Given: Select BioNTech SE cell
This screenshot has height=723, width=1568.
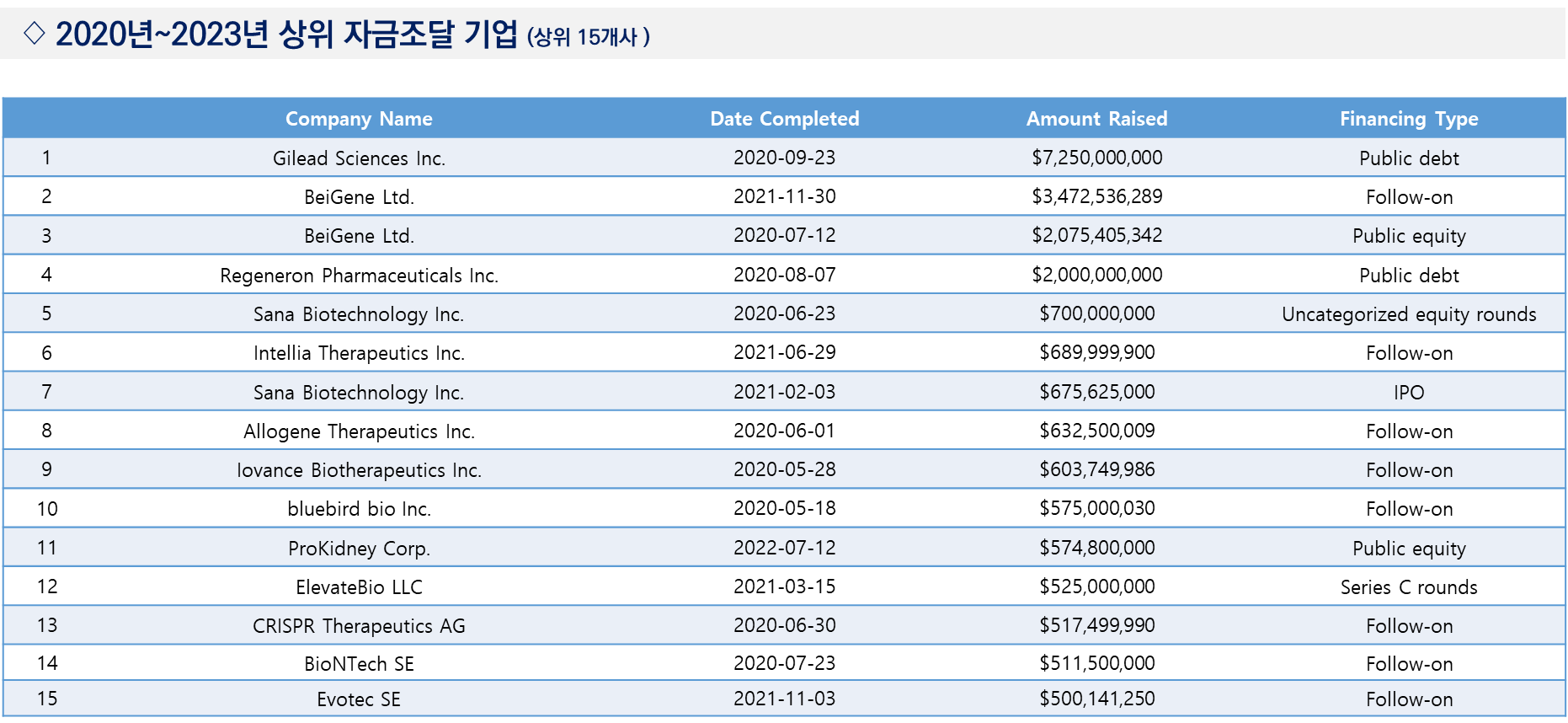Looking at the screenshot, I should [x=359, y=664].
